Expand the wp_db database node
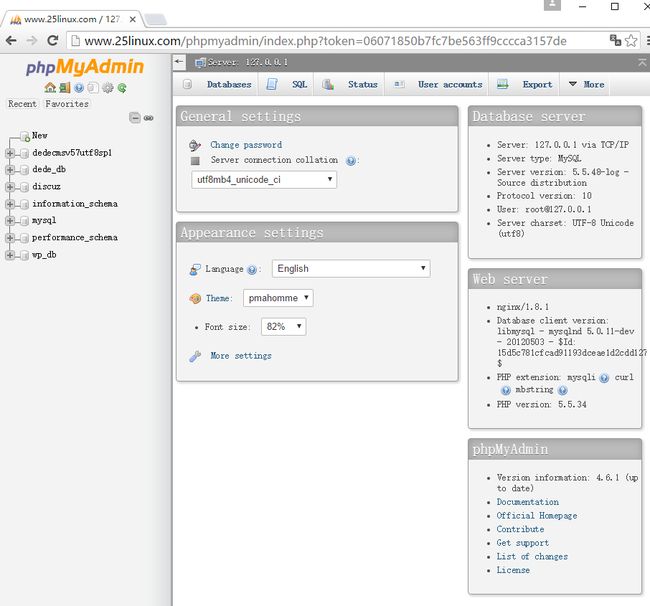This screenshot has width=650, height=606. pyautogui.click(x=10, y=255)
